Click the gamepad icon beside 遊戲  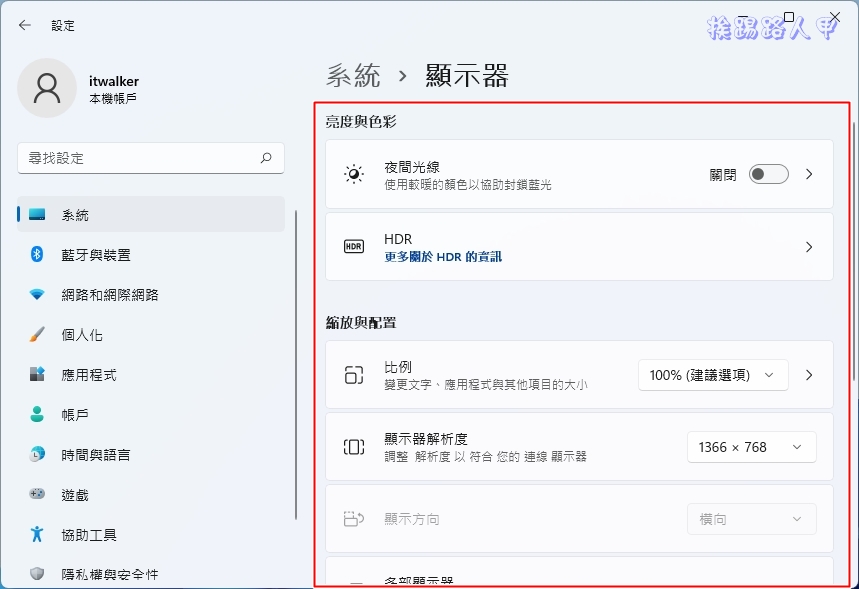coord(37,494)
